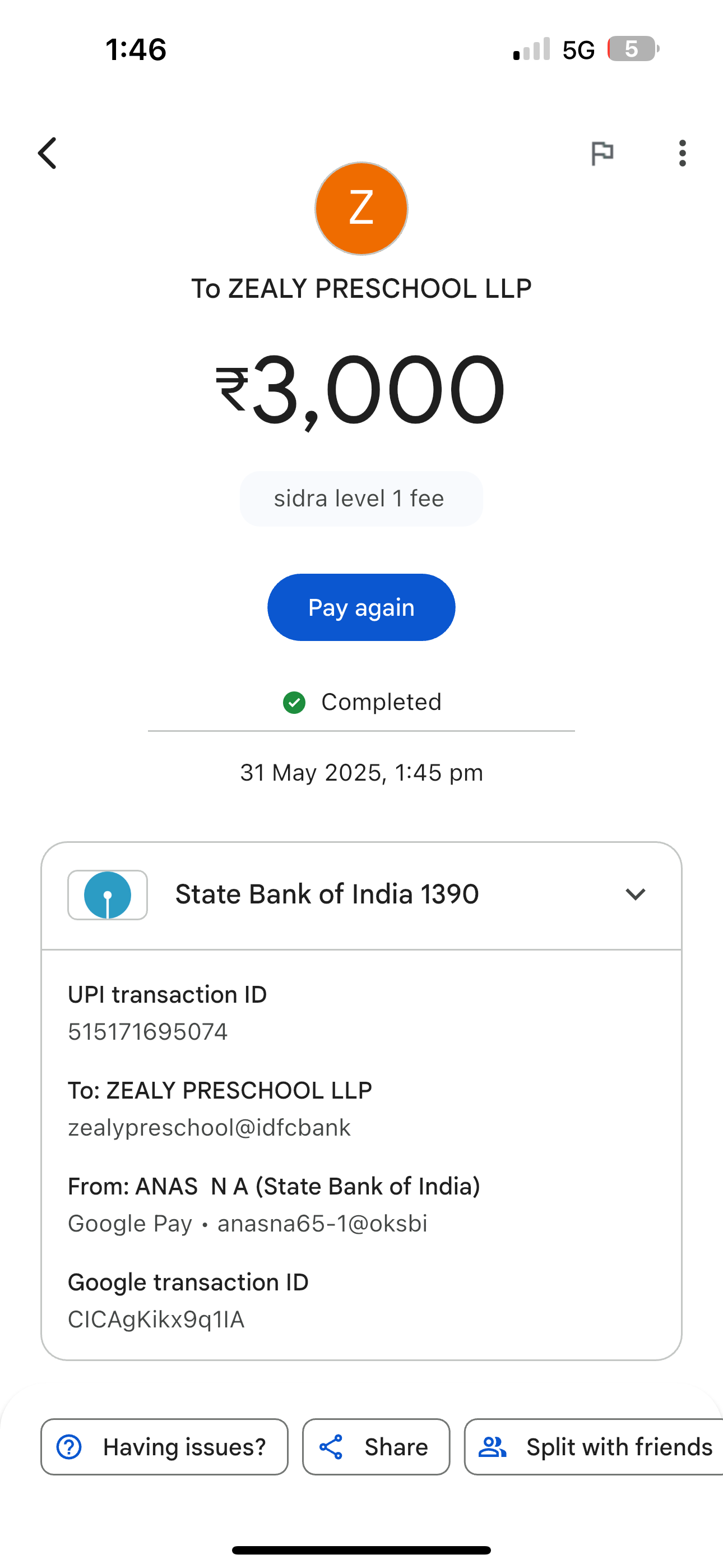Tap the Share button
This screenshot has width=723, height=1568.
376,1447
